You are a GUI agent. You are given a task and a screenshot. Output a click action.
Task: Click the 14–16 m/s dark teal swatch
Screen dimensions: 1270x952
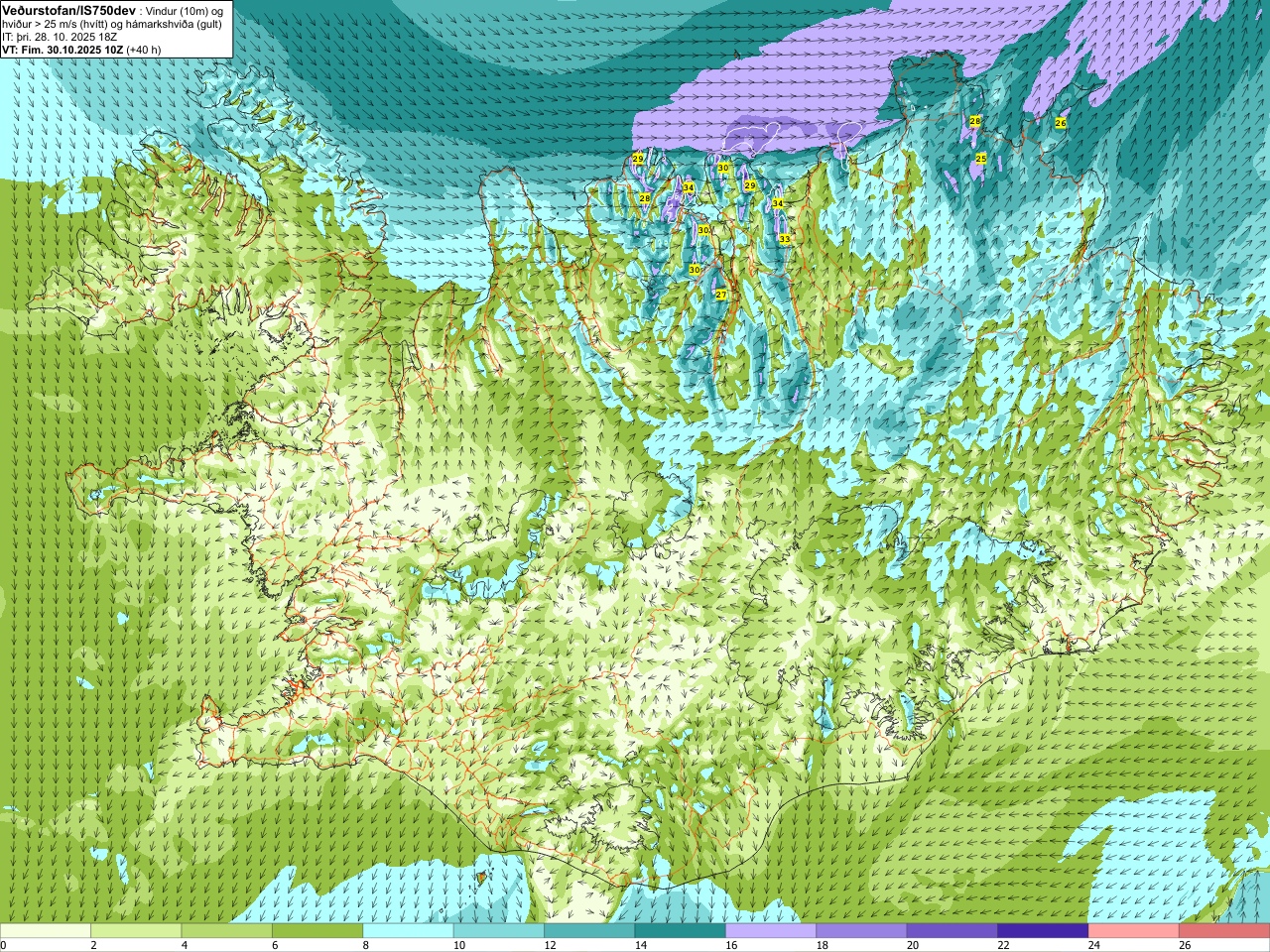click(680, 931)
